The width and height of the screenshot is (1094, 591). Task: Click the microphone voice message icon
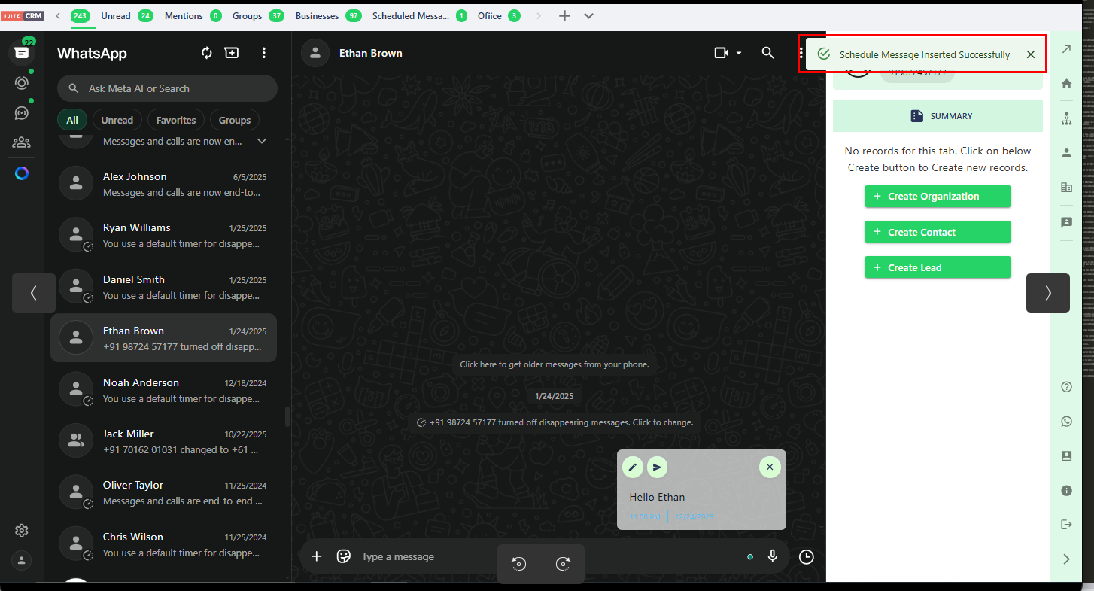click(773, 557)
